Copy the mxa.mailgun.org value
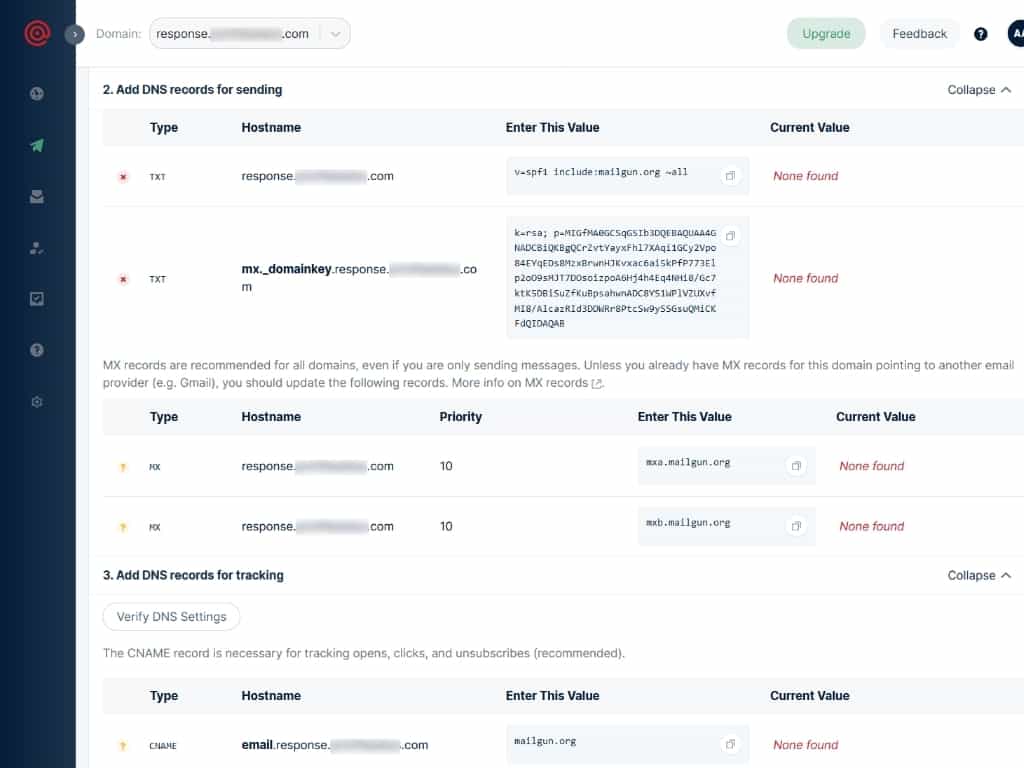The width and height of the screenshot is (1024, 768). pyautogui.click(x=796, y=466)
